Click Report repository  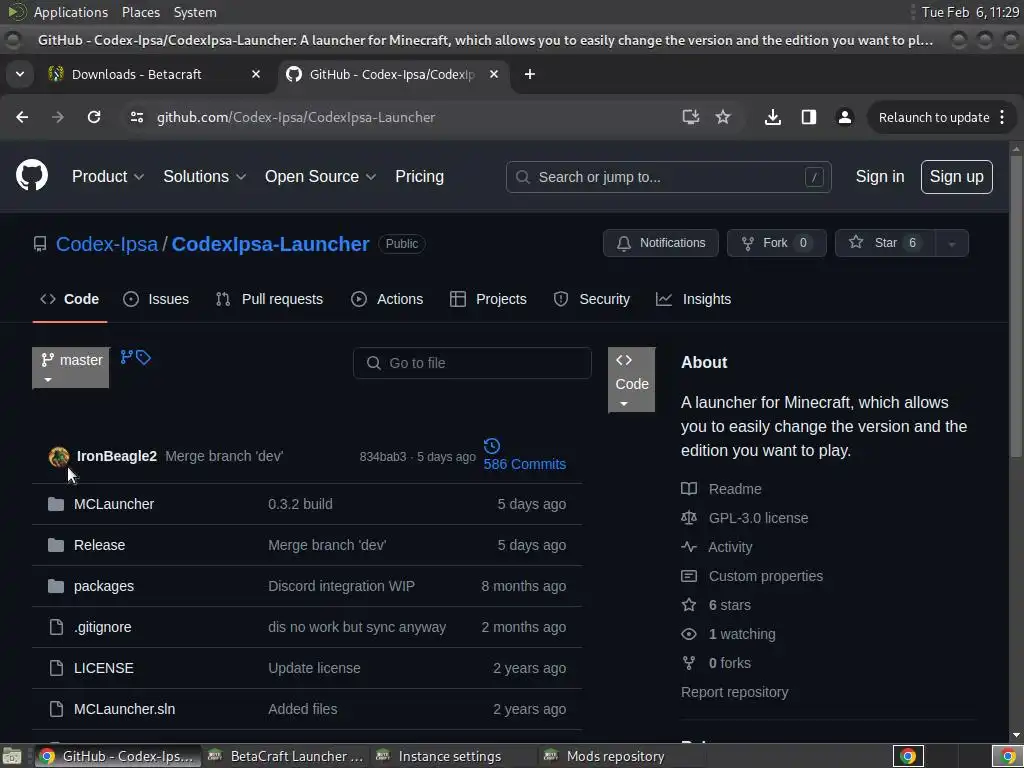734,692
